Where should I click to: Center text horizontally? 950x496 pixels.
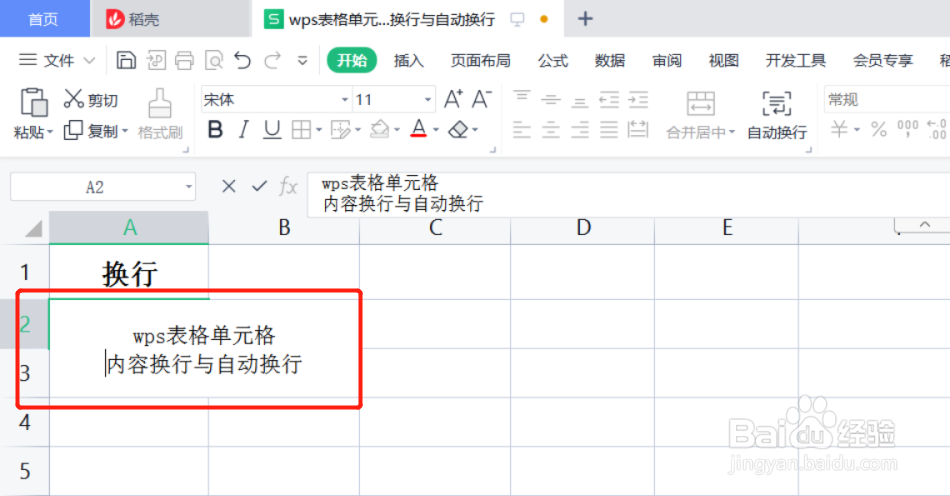(x=551, y=129)
